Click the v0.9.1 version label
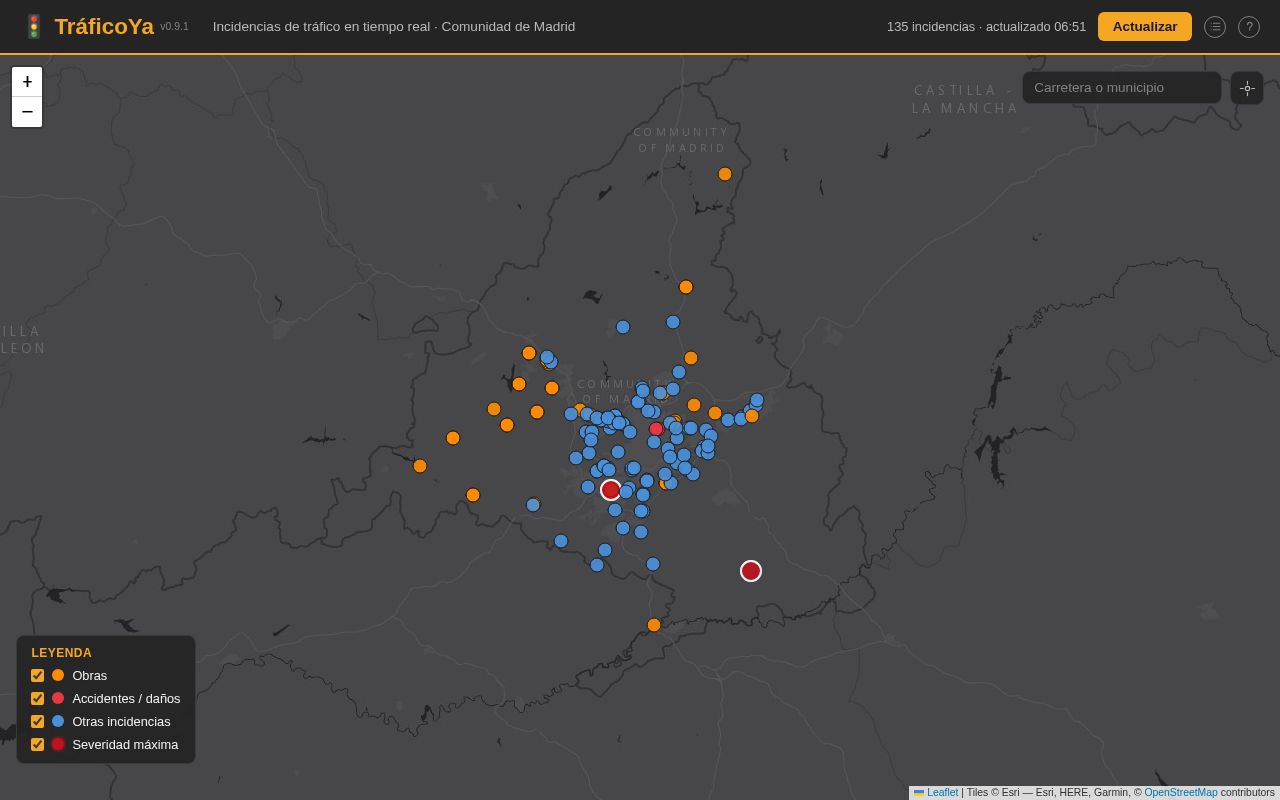 (174, 27)
